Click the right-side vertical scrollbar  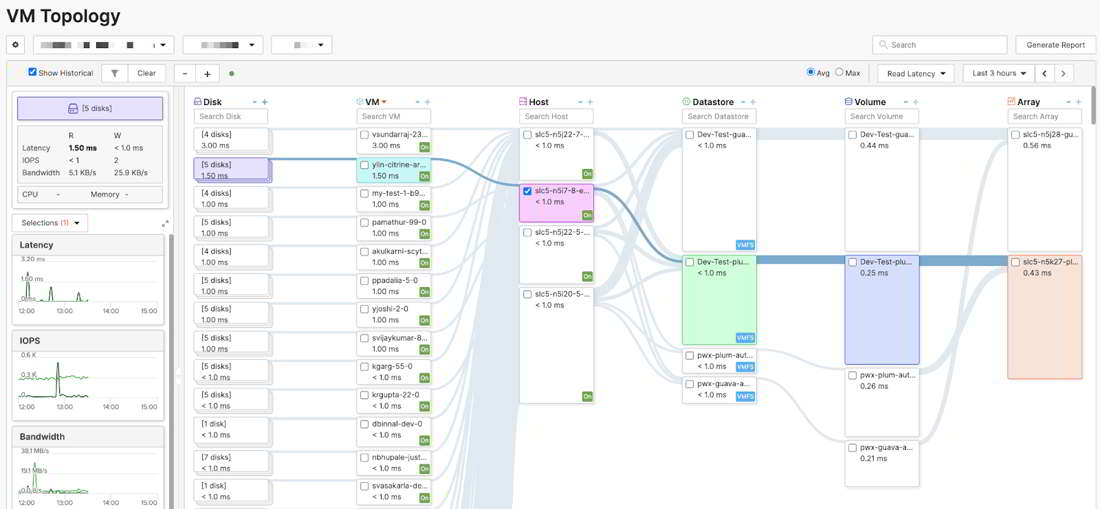point(1096,105)
